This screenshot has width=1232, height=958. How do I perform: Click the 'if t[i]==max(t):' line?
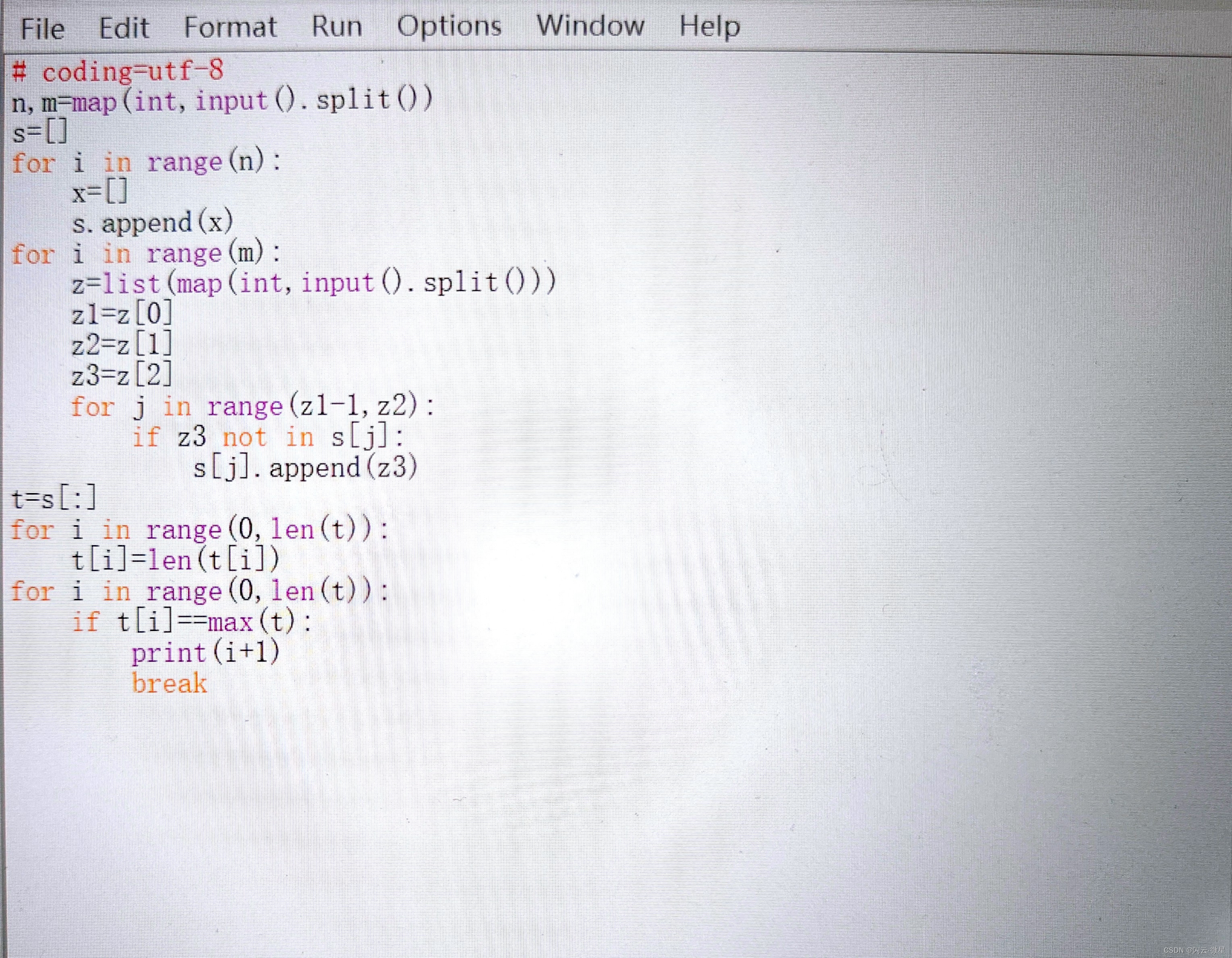coord(192,622)
